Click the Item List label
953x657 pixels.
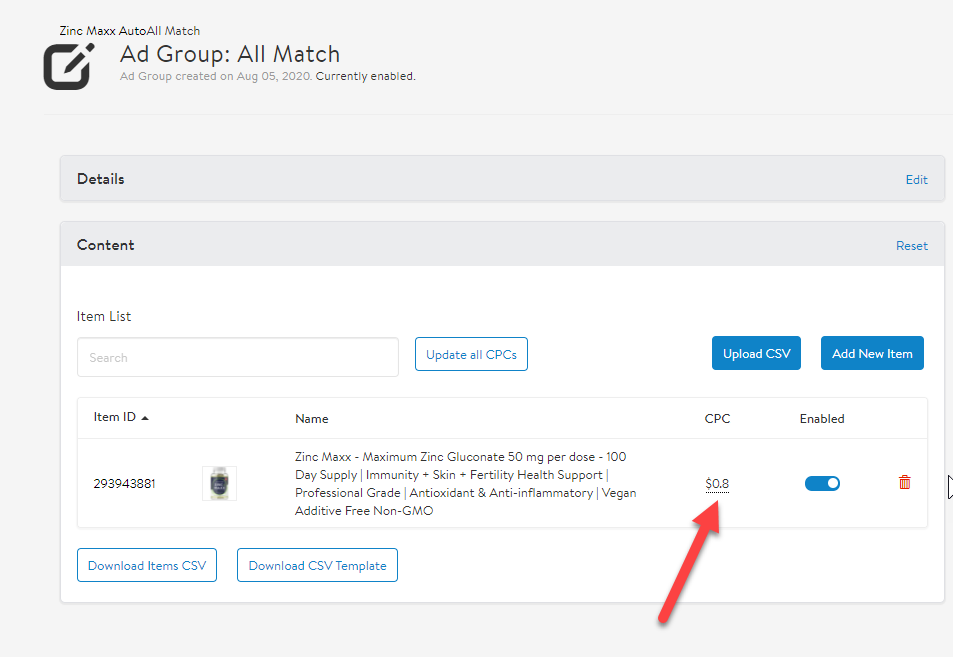tap(103, 316)
